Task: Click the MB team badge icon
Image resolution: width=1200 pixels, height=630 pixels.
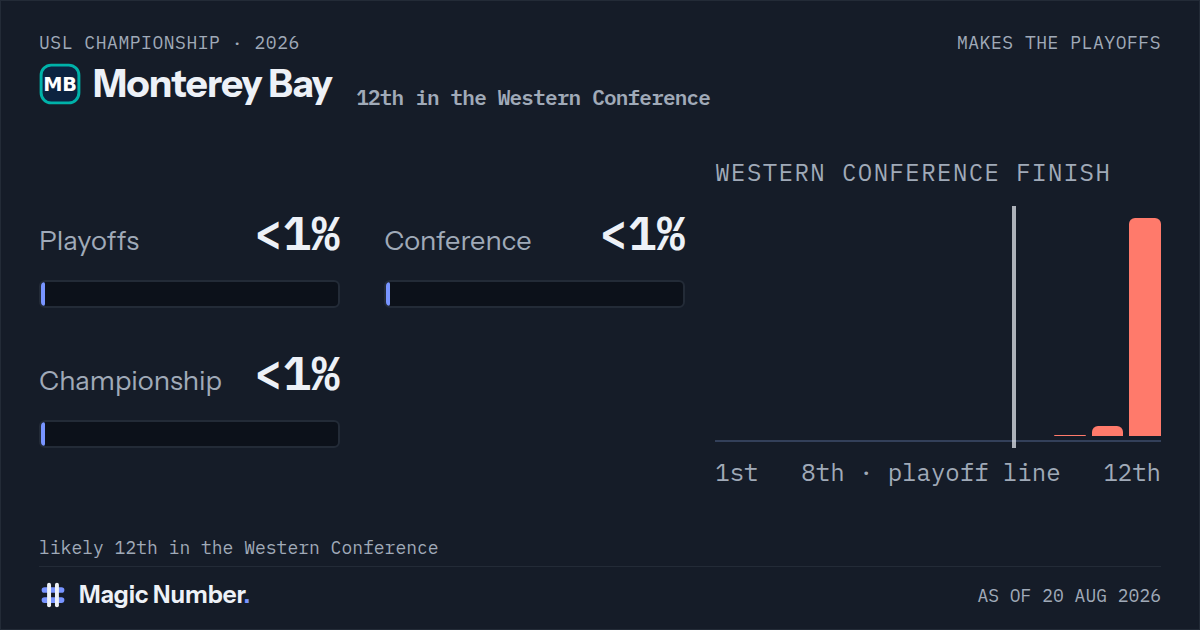Action: click(60, 85)
